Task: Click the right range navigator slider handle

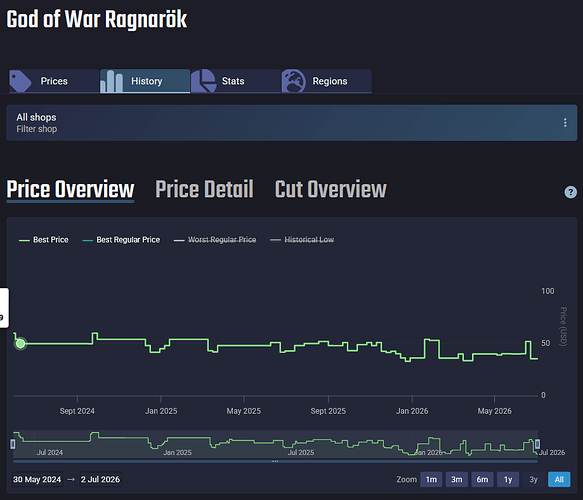Action: pyautogui.click(x=537, y=444)
